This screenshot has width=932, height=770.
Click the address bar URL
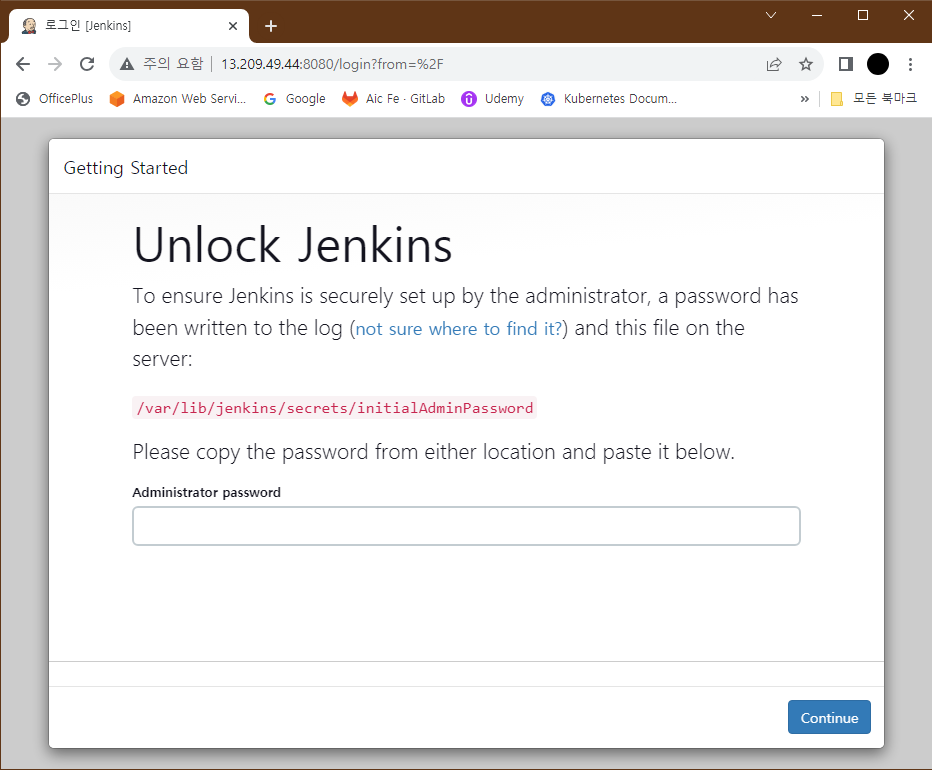click(x=332, y=64)
